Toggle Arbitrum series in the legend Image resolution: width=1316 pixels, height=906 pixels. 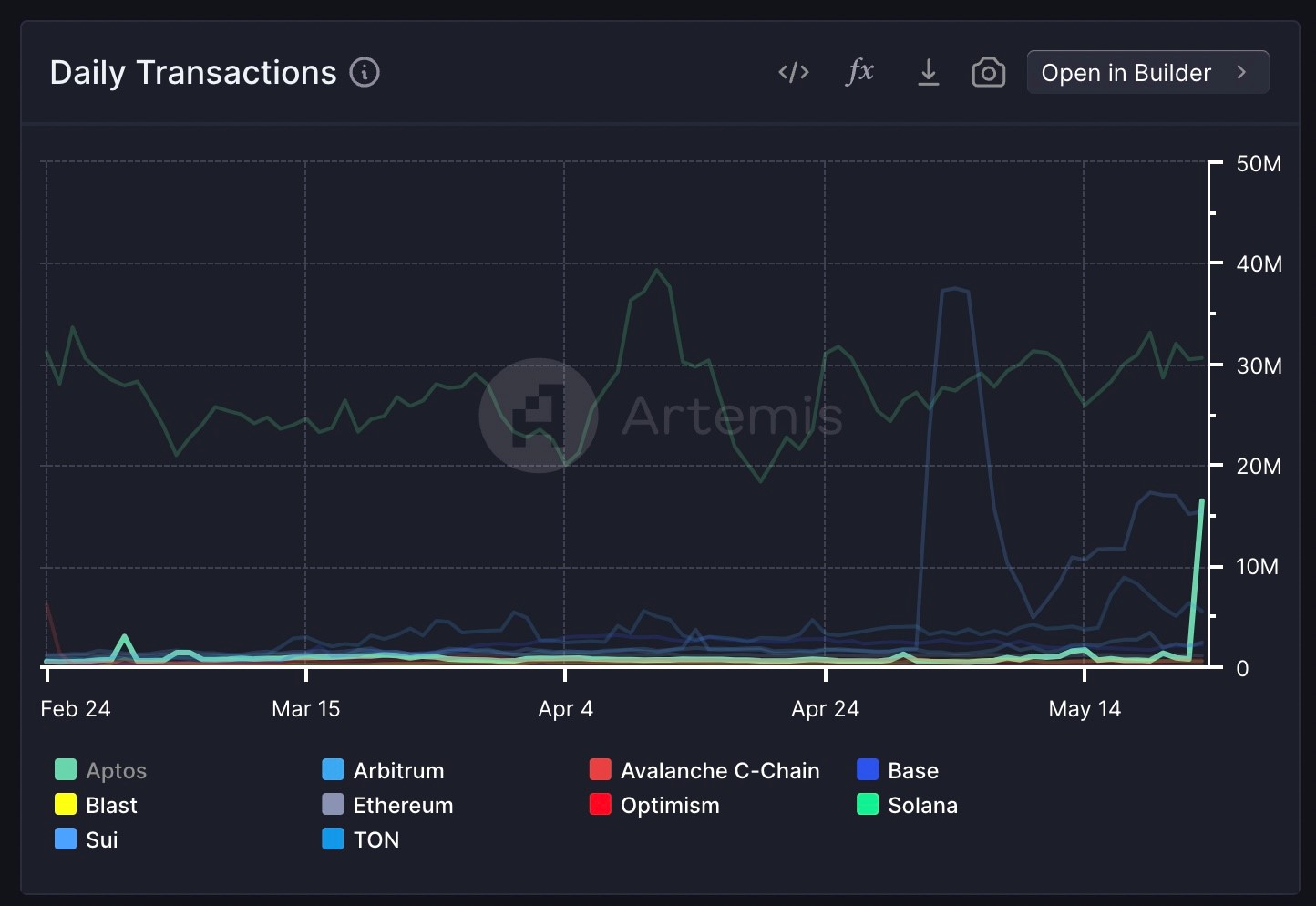click(398, 771)
